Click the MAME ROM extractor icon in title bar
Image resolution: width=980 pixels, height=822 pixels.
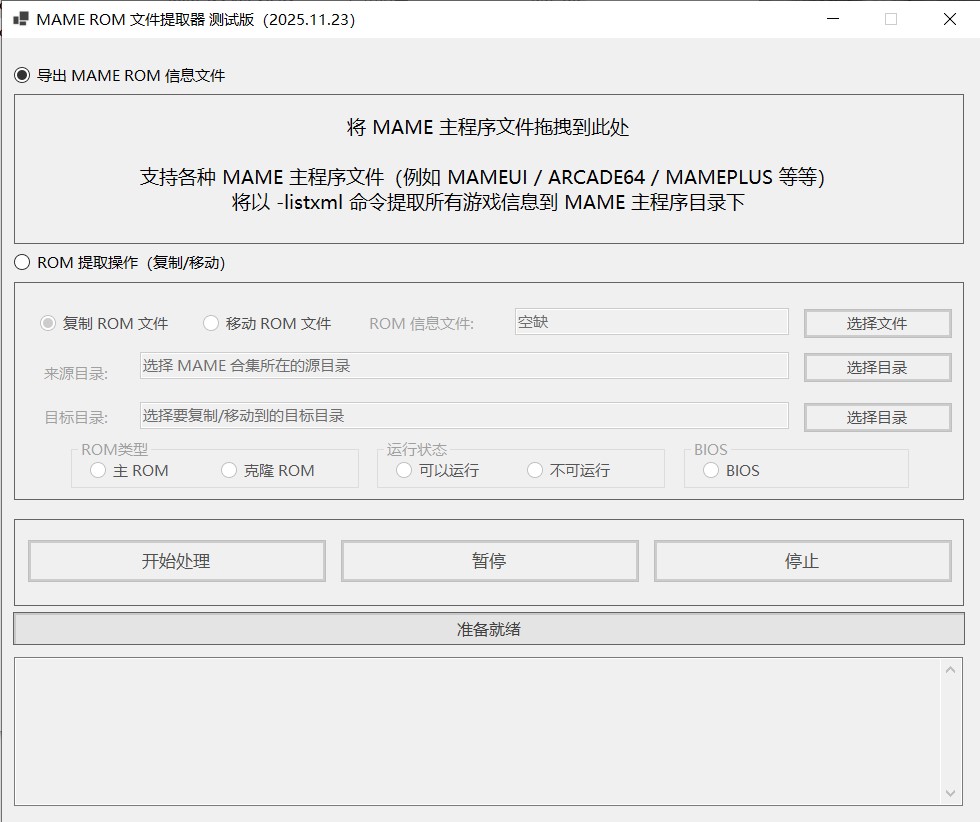point(21,19)
